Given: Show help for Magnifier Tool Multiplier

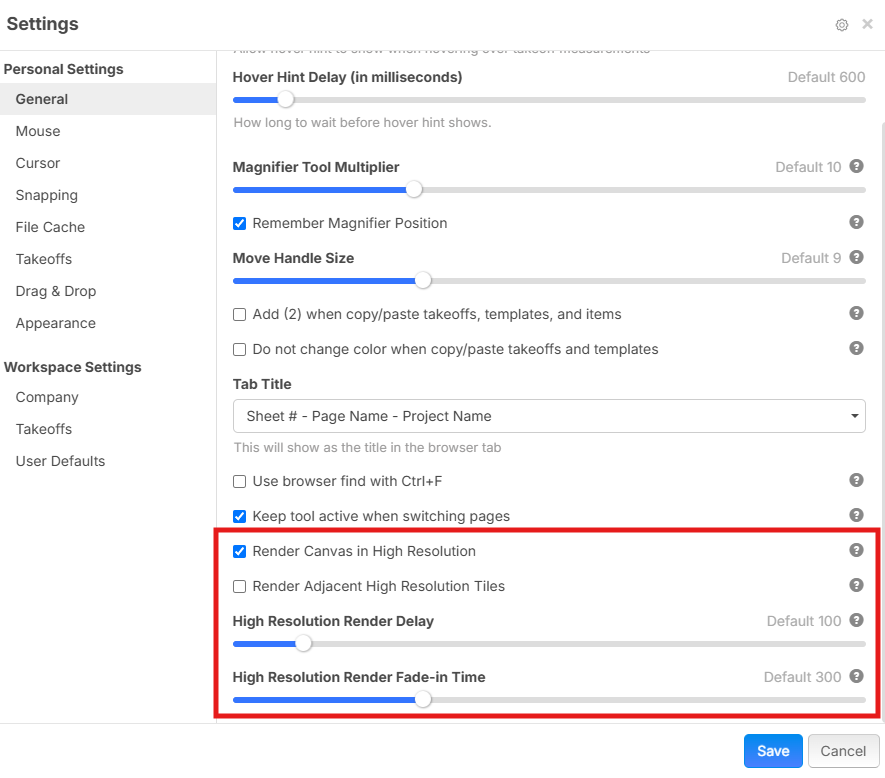Looking at the screenshot, I should 856,166.
